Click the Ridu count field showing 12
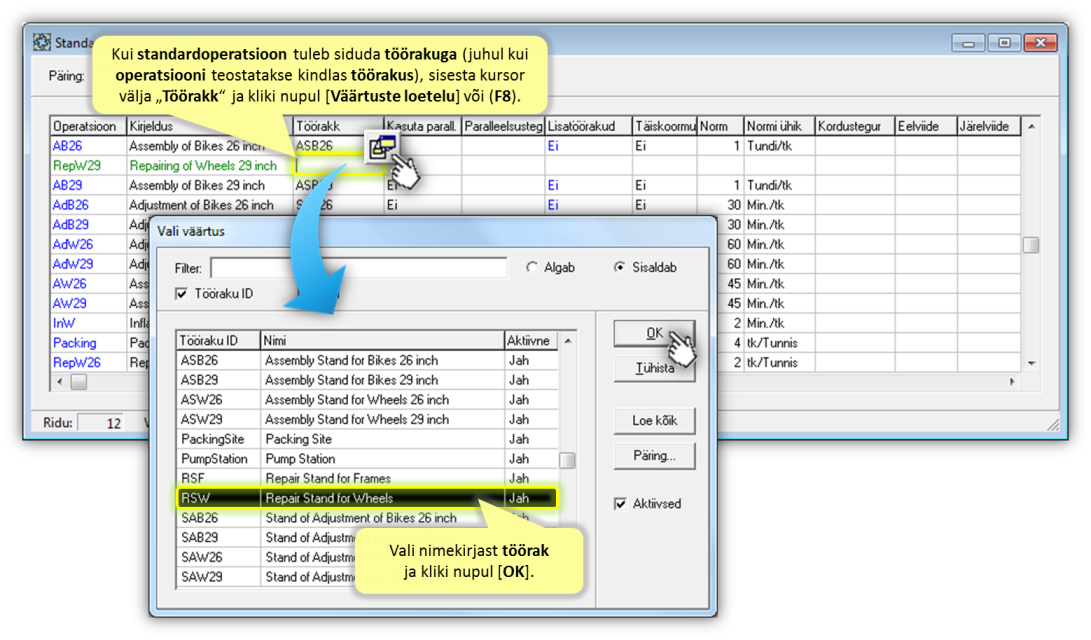The image size is (1091, 640). click(x=102, y=423)
